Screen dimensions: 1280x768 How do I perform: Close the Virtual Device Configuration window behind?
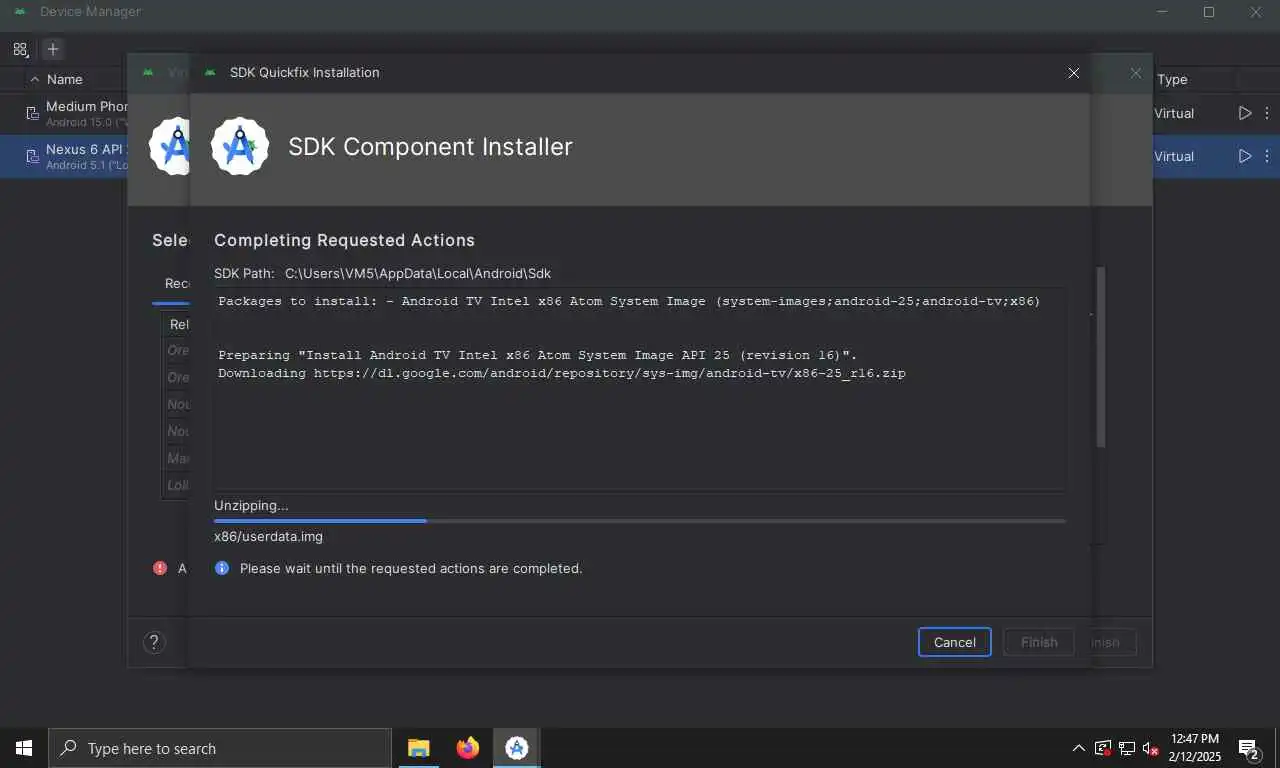pyautogui.click(x=1135, y=73)
